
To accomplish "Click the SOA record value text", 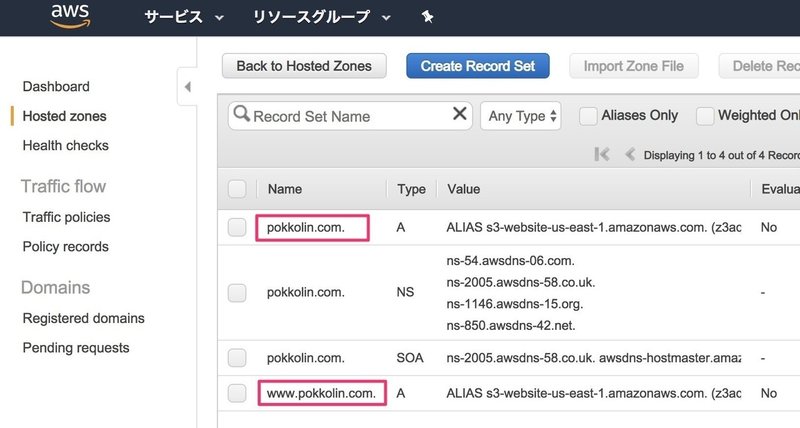I will (593, 358).
